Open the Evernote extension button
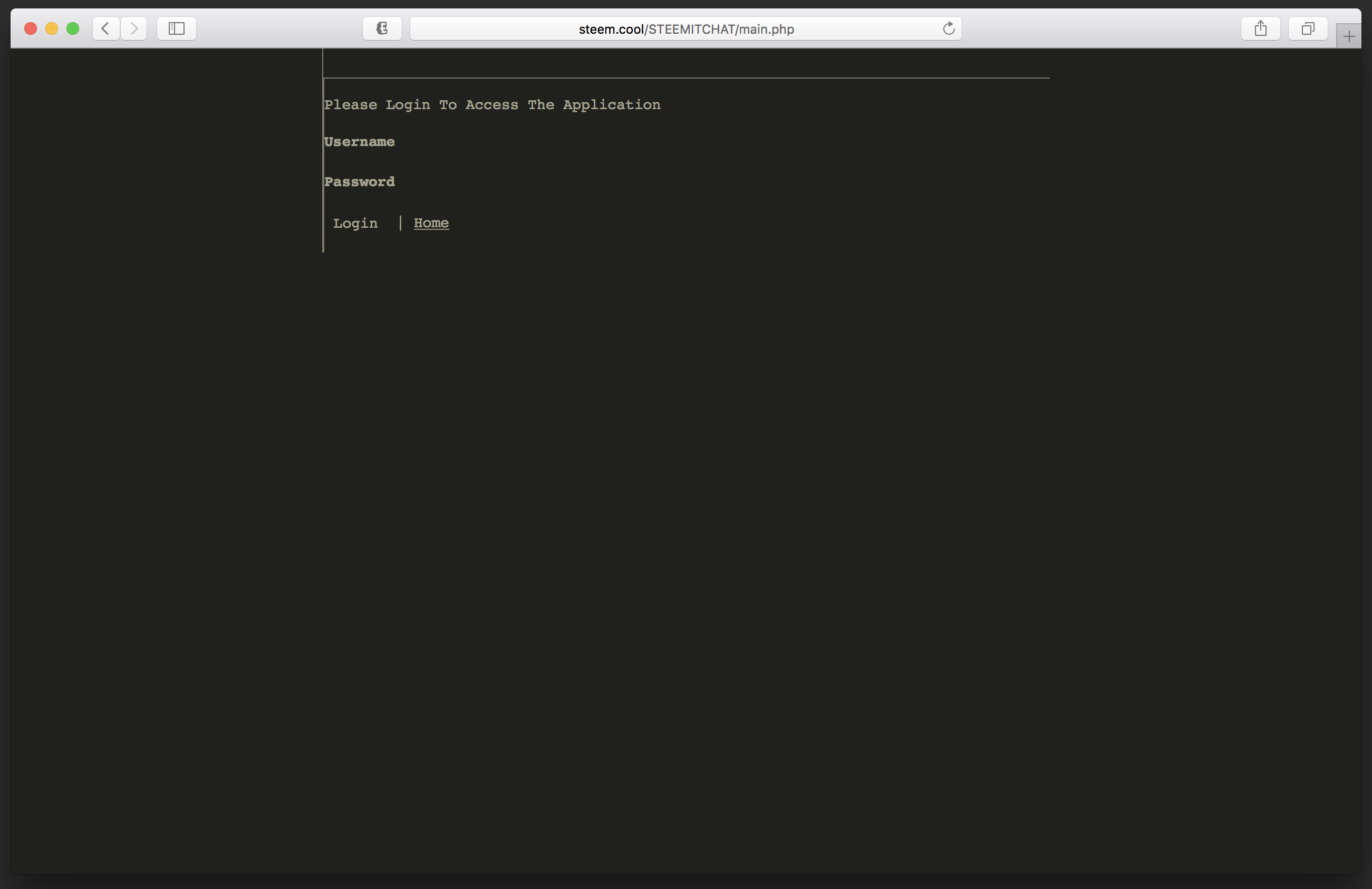Screen dimensions: 1372x889 [x=382, y=28]
